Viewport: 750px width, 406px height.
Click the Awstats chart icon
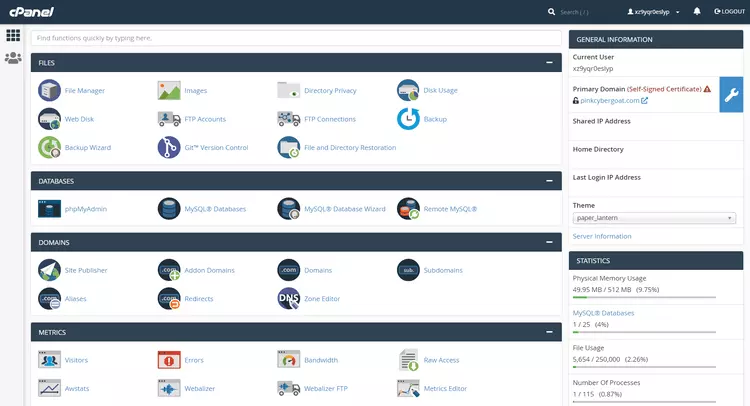[49, 388]
